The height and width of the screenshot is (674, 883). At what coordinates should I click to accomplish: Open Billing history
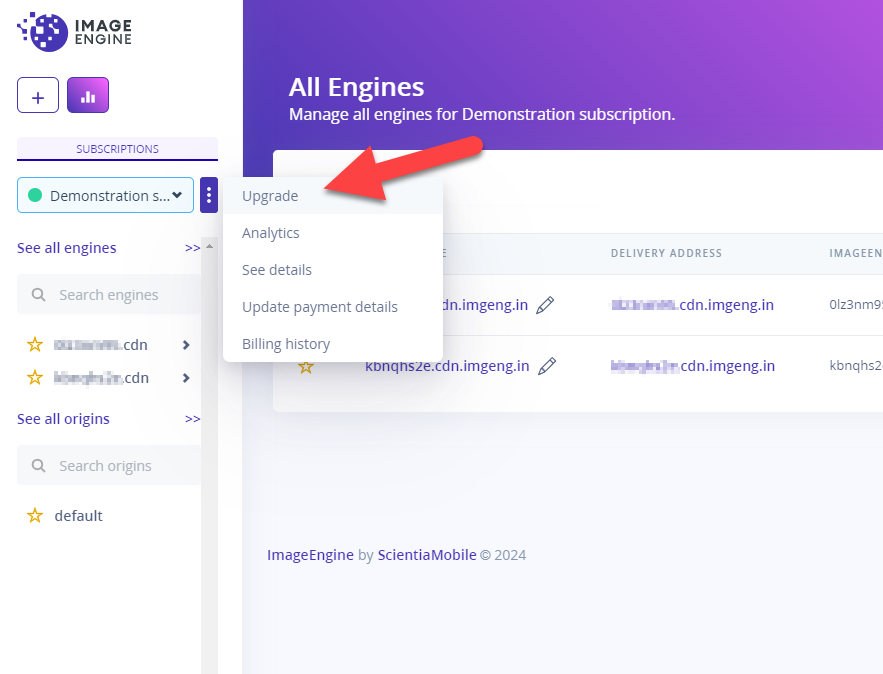[x=333, y=344]
